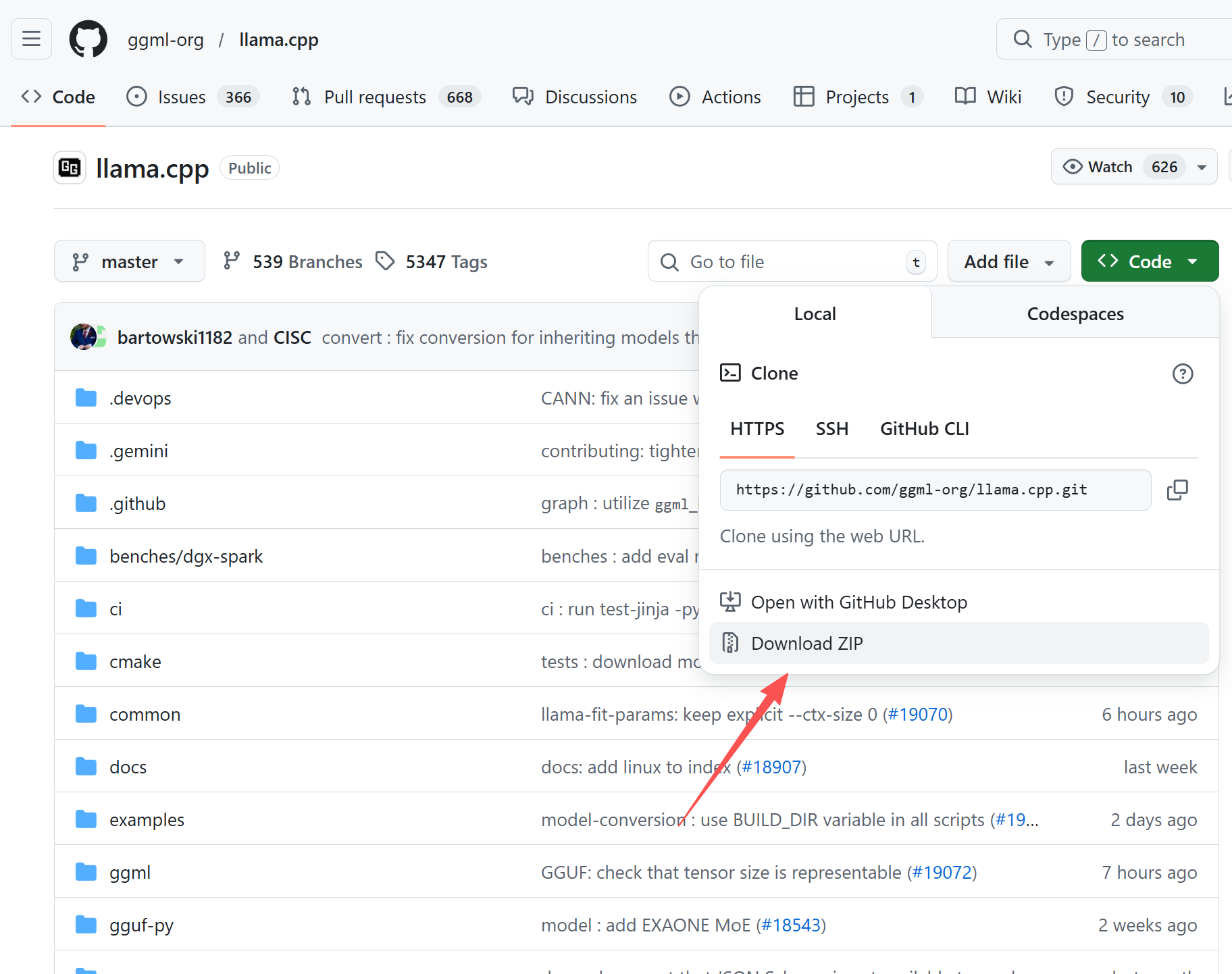Open the Wiki tab
Viewport: 1232px width, 974px height.
(988, 97)
